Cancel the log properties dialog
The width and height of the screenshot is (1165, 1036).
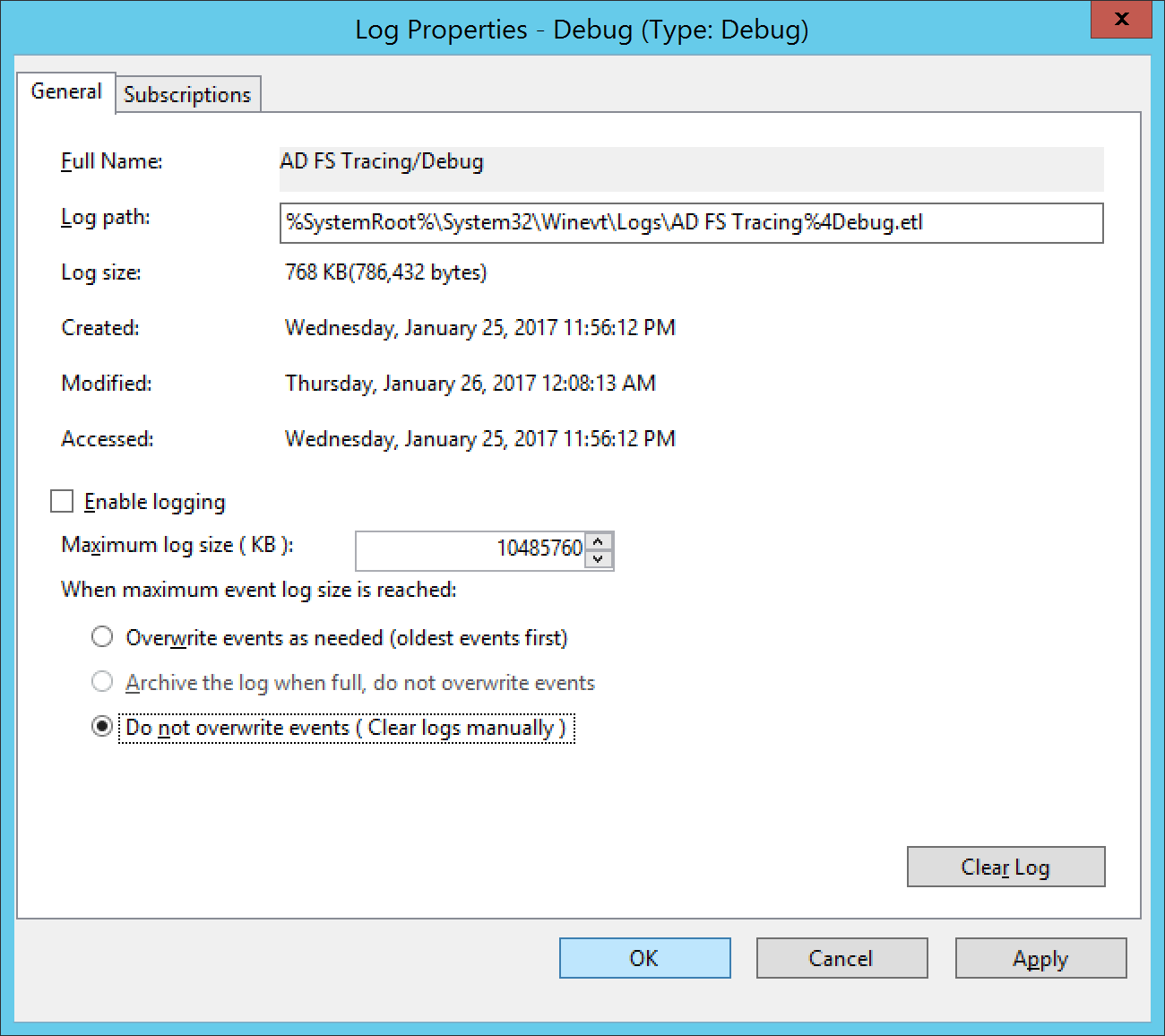point(841,958)
